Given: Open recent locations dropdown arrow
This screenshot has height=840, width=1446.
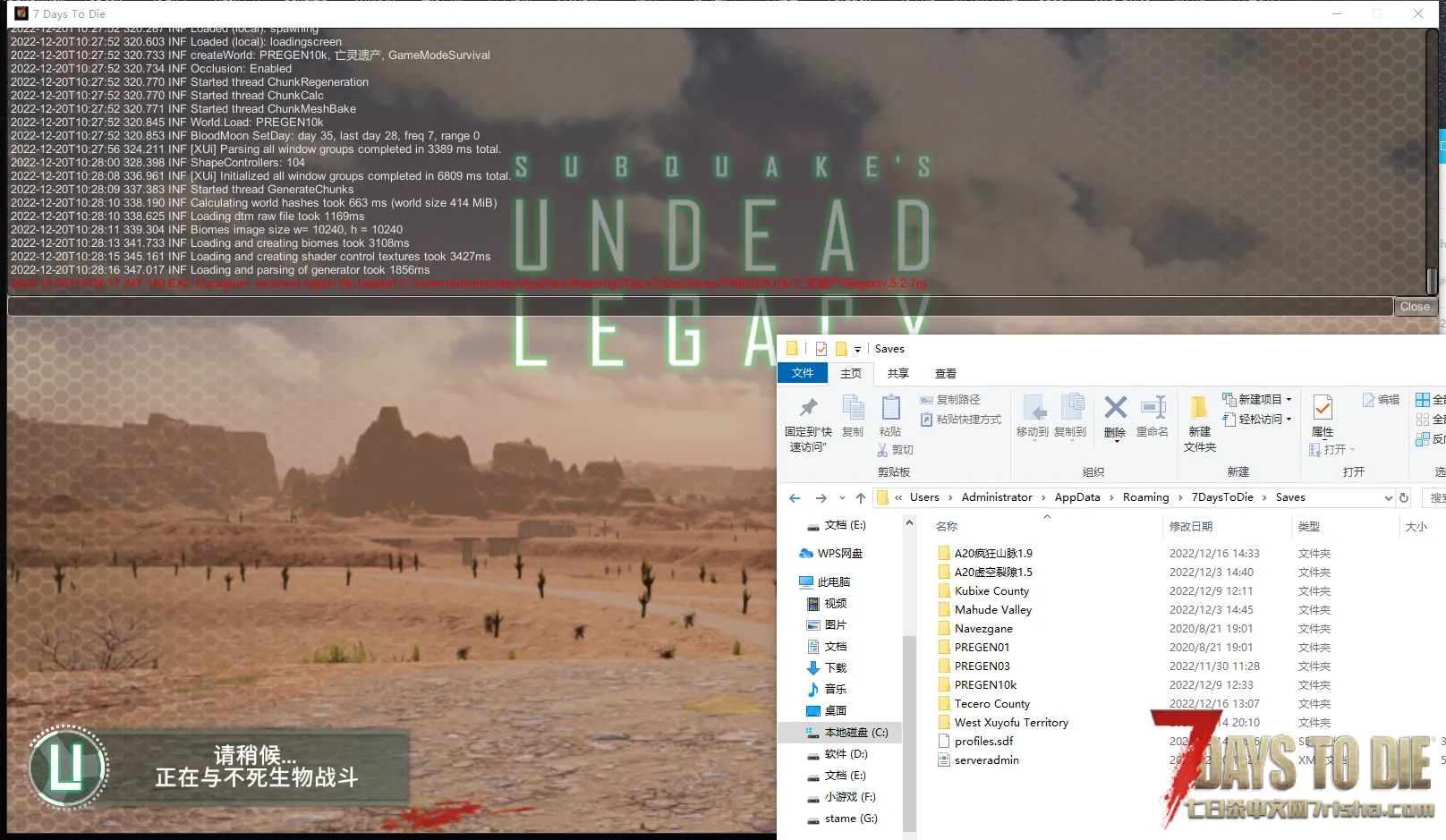Looking at the screenshot, I should pyautogui.click(x=842, y=498).
